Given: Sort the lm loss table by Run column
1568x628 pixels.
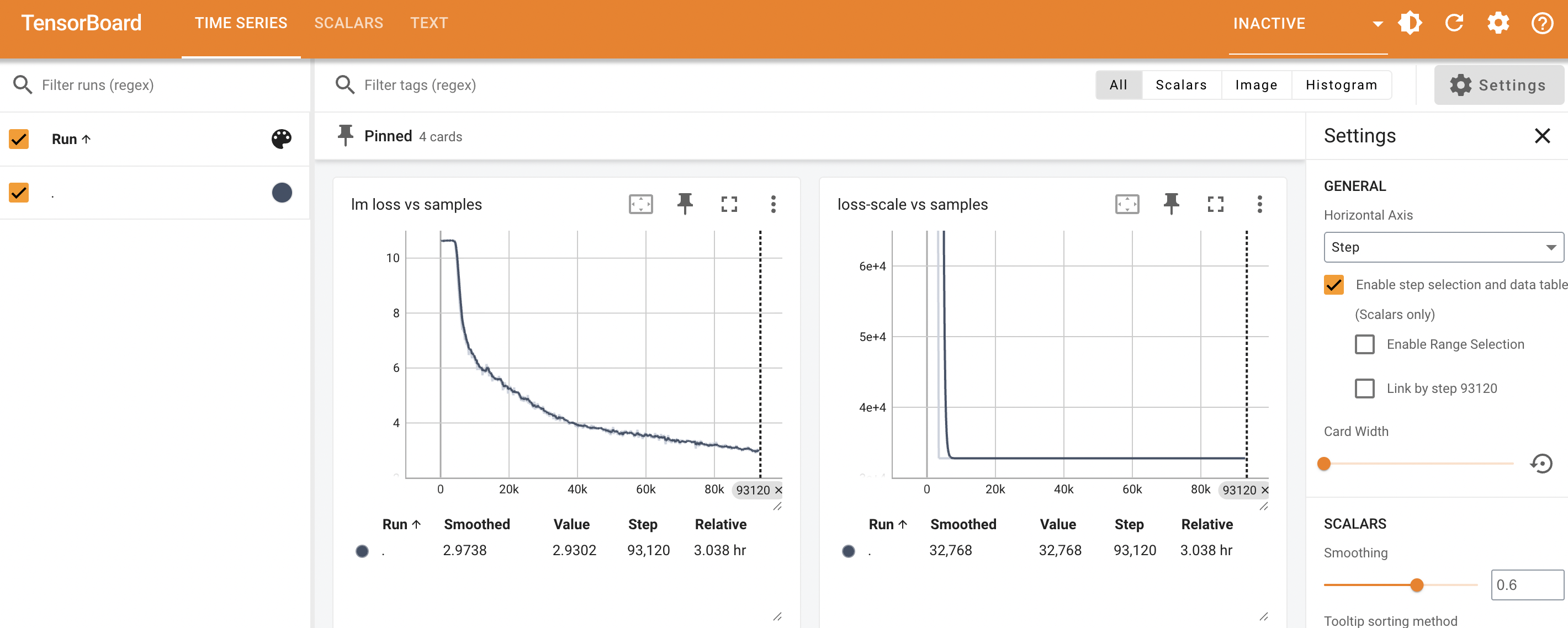Looking at the screenshot, I should click(400, 524).
